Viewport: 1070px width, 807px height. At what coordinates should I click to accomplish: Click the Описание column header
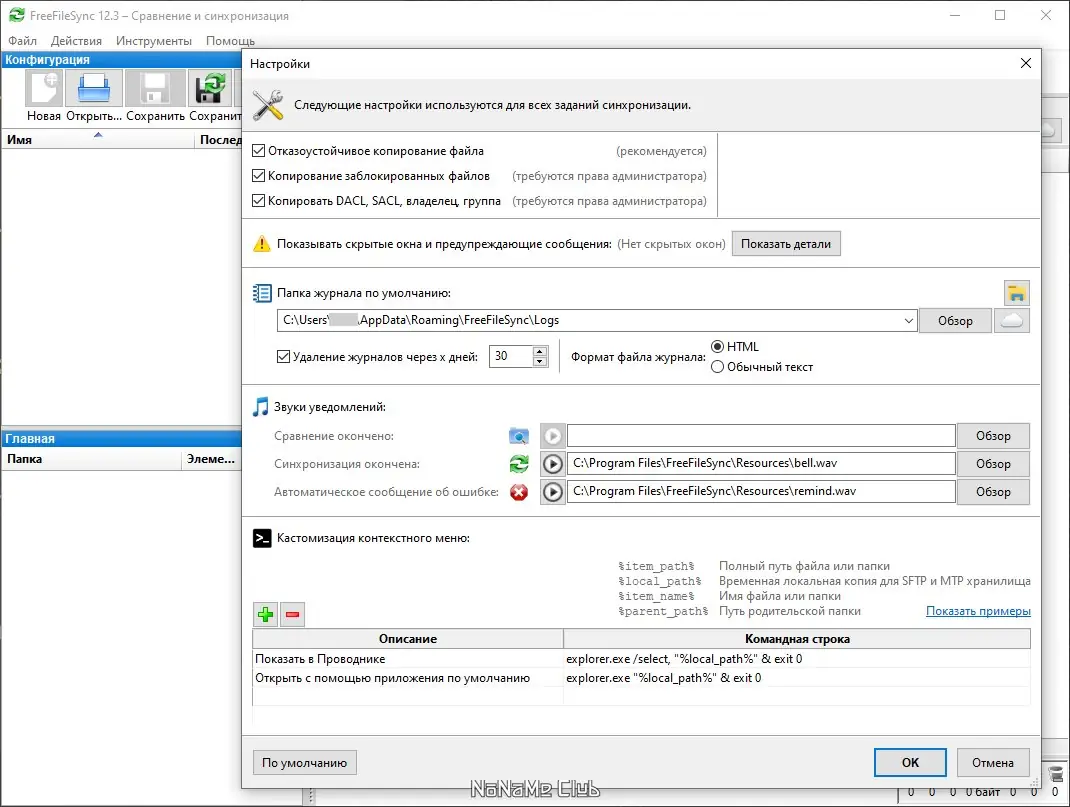[x=408, y=639]
